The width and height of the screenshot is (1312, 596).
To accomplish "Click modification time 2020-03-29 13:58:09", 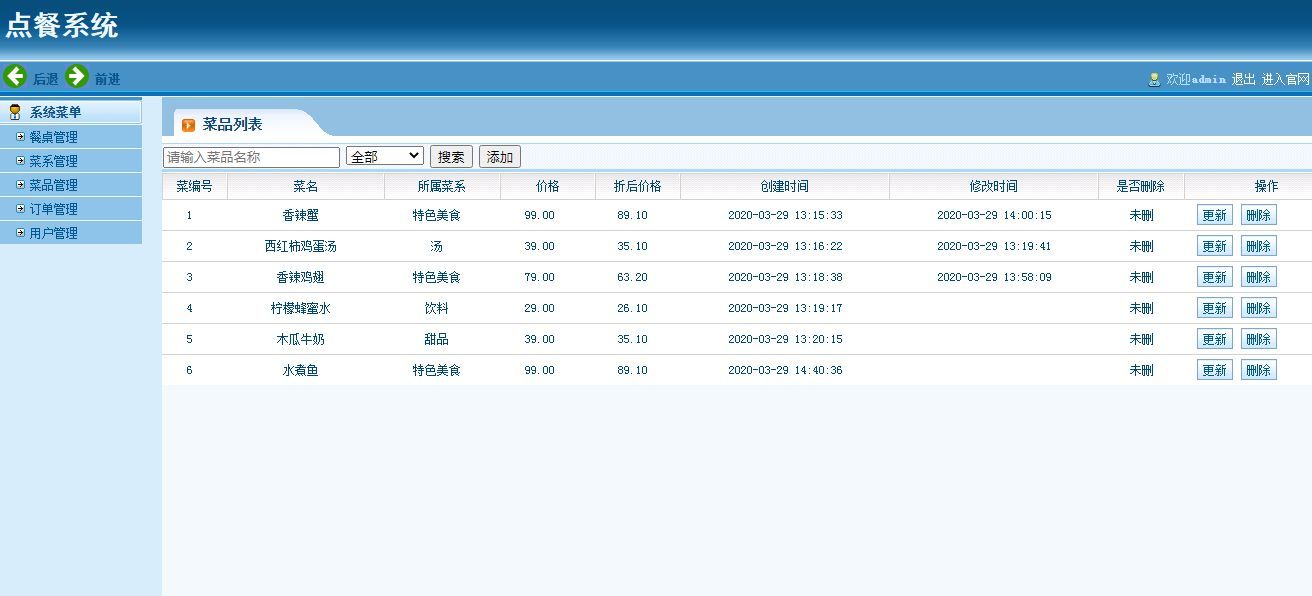I will pos(994,277).
